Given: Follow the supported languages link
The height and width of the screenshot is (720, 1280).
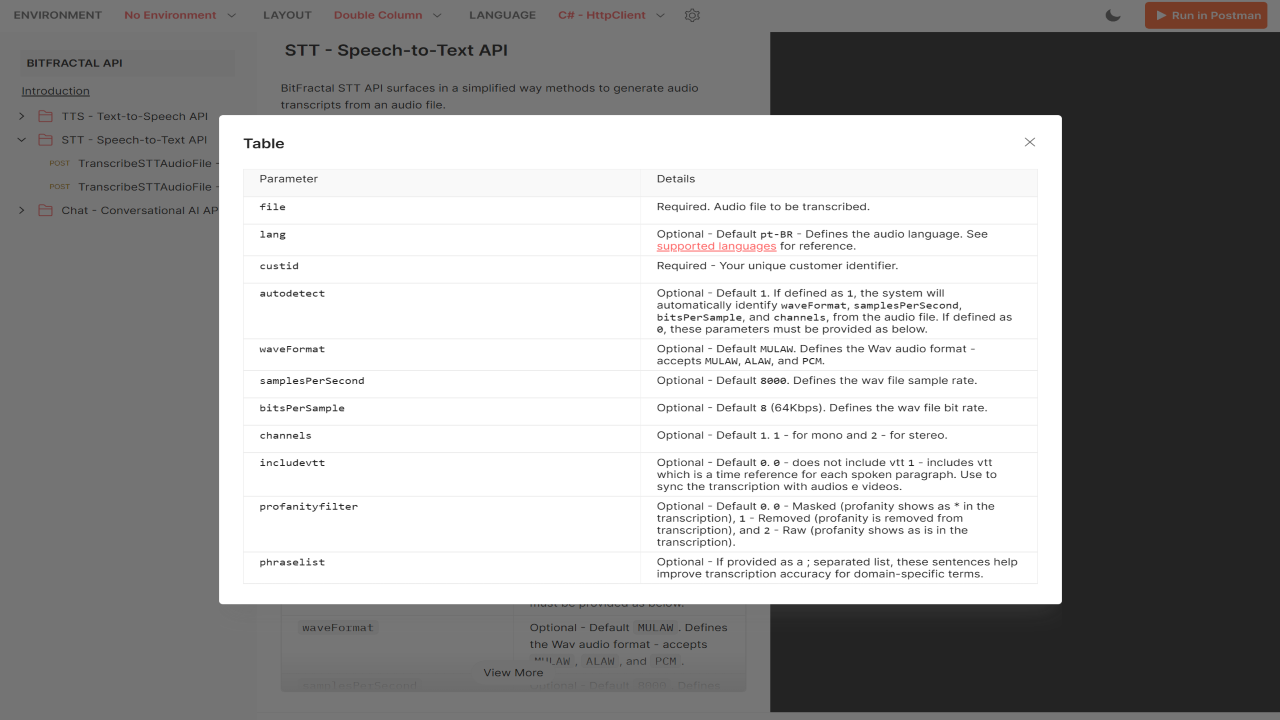Looking at the screenshot, I should coord(716,246).
